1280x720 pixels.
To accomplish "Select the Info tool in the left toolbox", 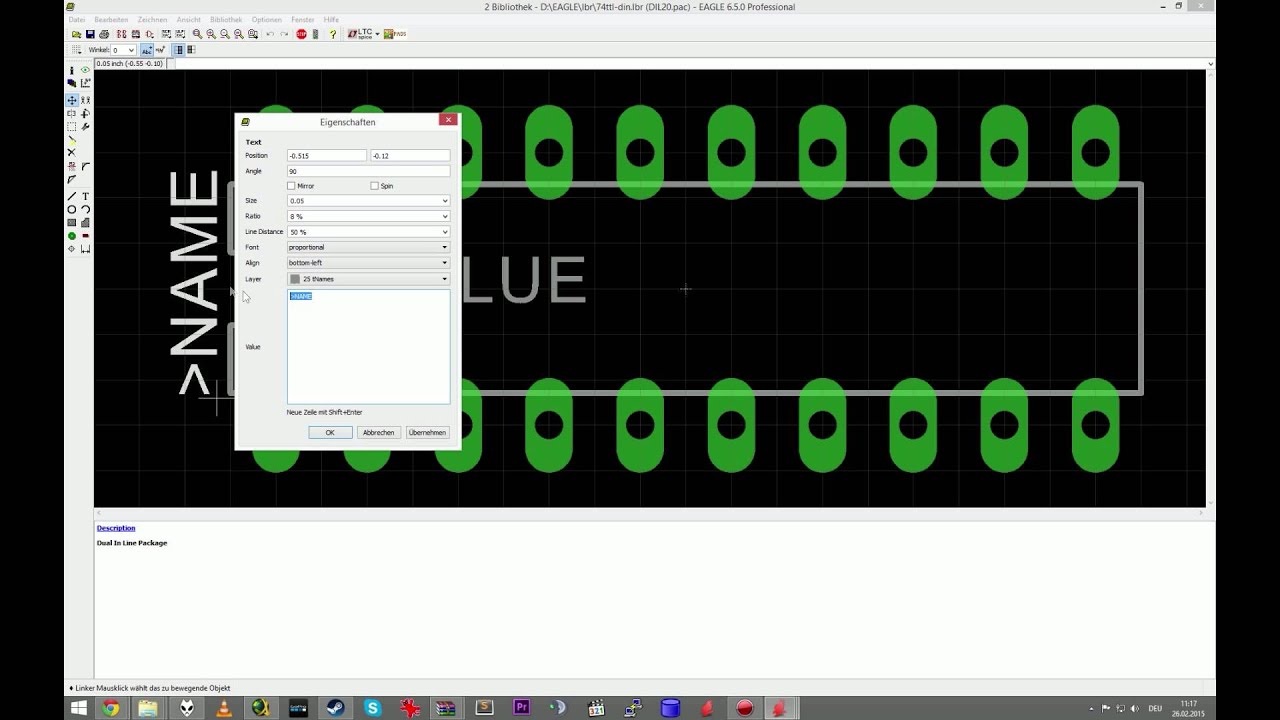I will pyautogui.click(x=72, y=70).
